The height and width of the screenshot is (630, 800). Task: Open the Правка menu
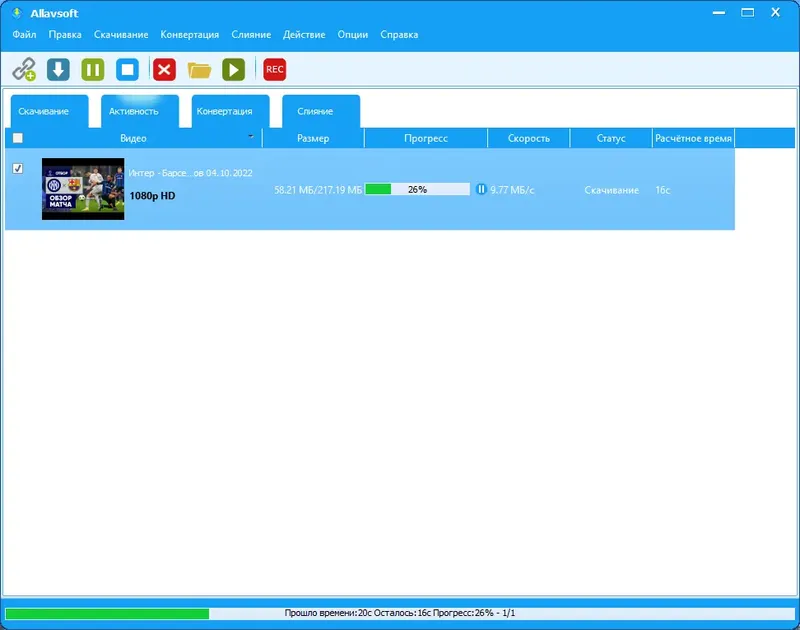pos(65,35)
